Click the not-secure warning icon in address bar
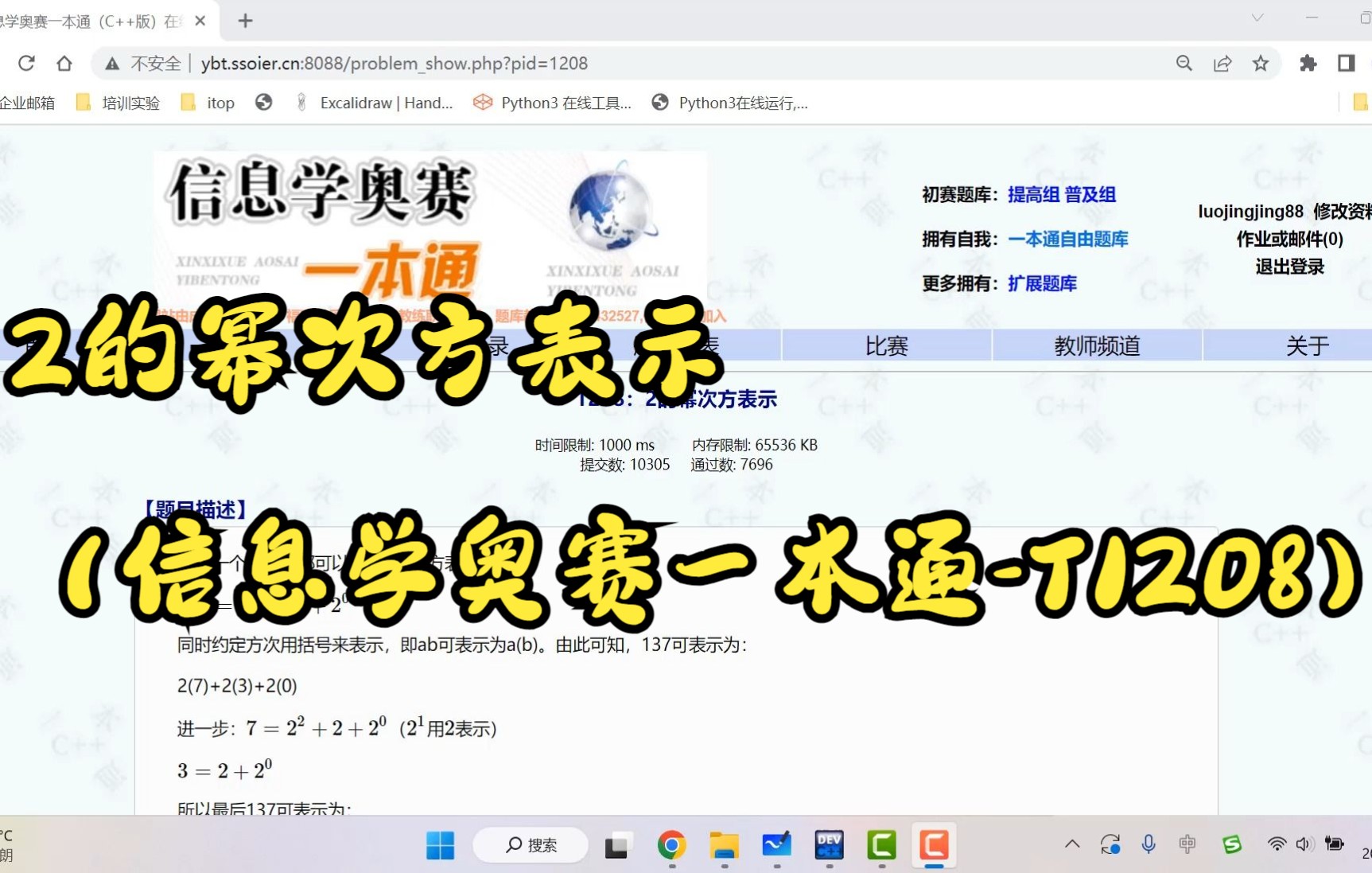Image resolution: width=1372 pixels, height=873 pixels. point(112,64)
